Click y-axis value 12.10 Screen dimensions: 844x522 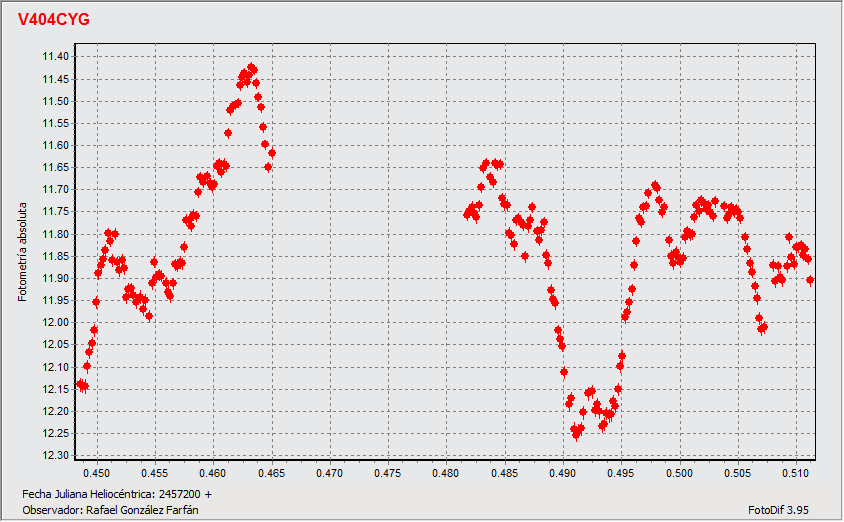coord(55,367)
